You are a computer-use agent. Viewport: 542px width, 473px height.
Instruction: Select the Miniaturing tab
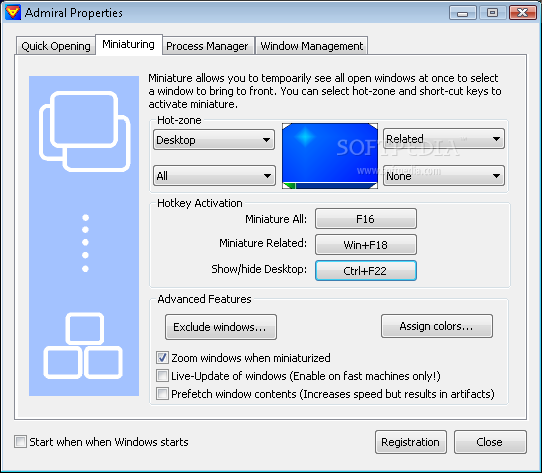click(x=129, y=44)
